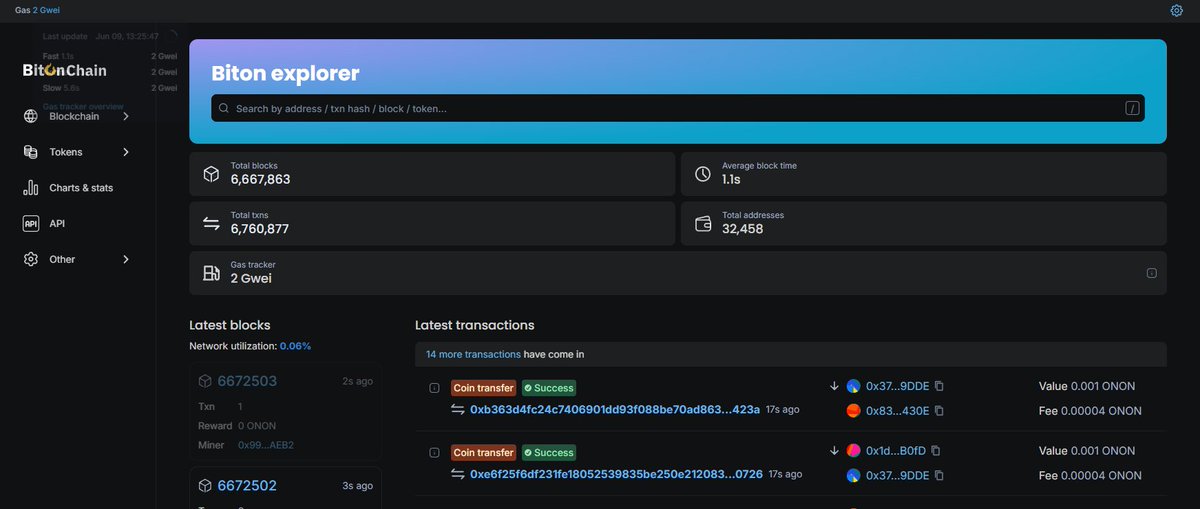Click the orange identicon of 0x83...430E
This screenshot has height=509, width=1200.
point(853,411)
